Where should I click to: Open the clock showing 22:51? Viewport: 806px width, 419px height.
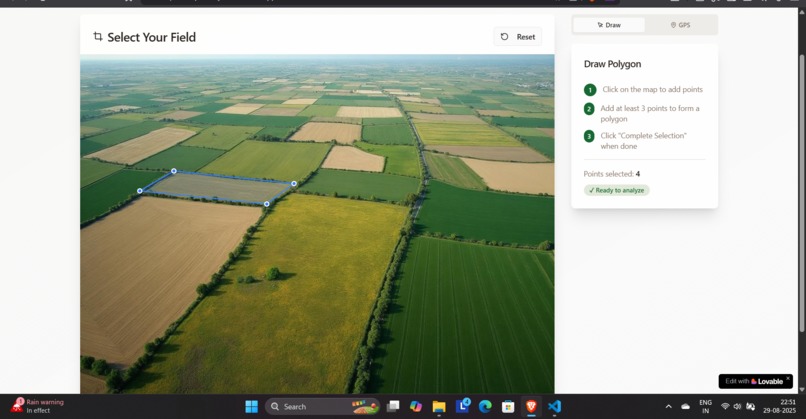click(x=779, y=406)
